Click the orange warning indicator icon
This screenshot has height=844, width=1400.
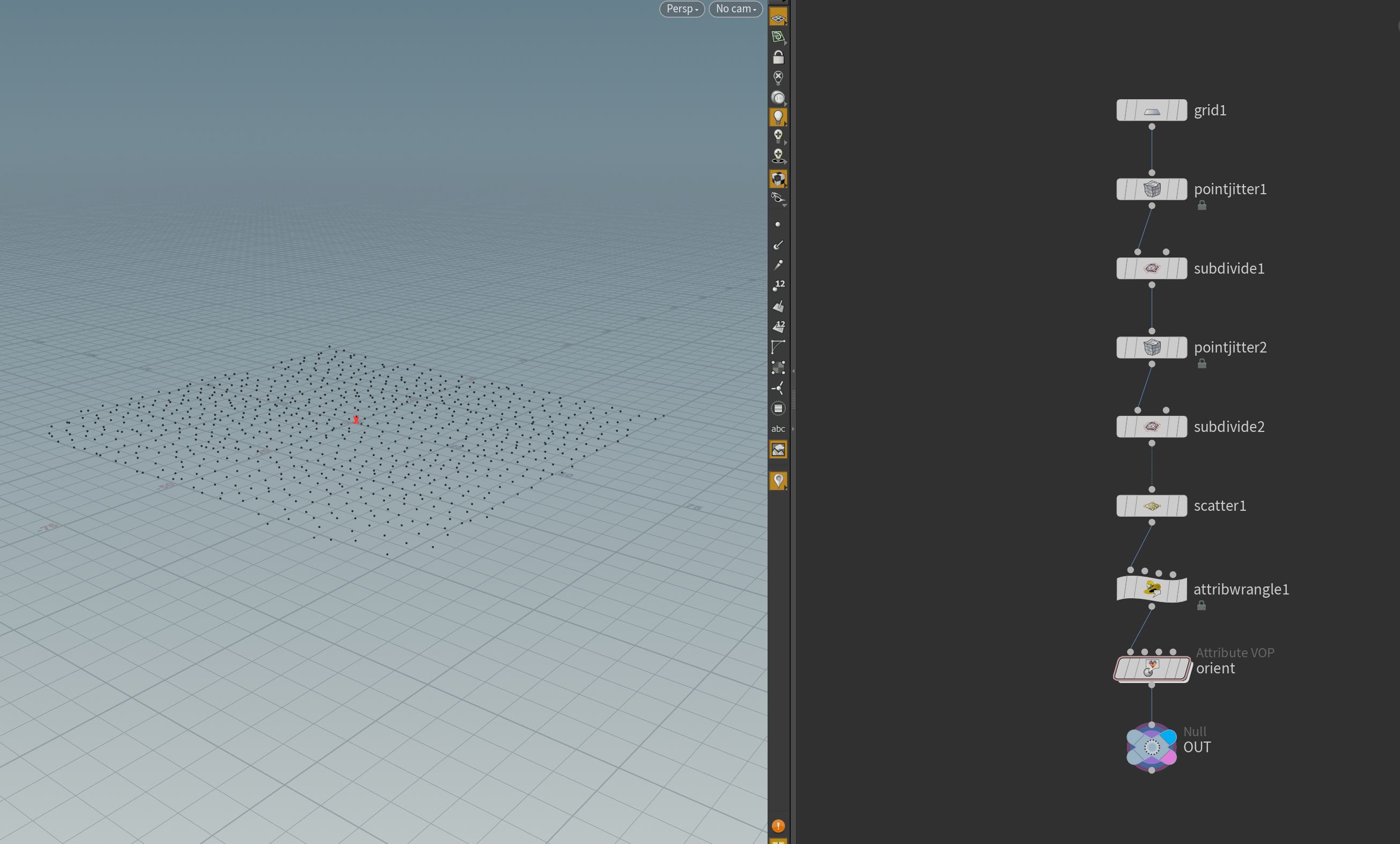coord(778,826)
